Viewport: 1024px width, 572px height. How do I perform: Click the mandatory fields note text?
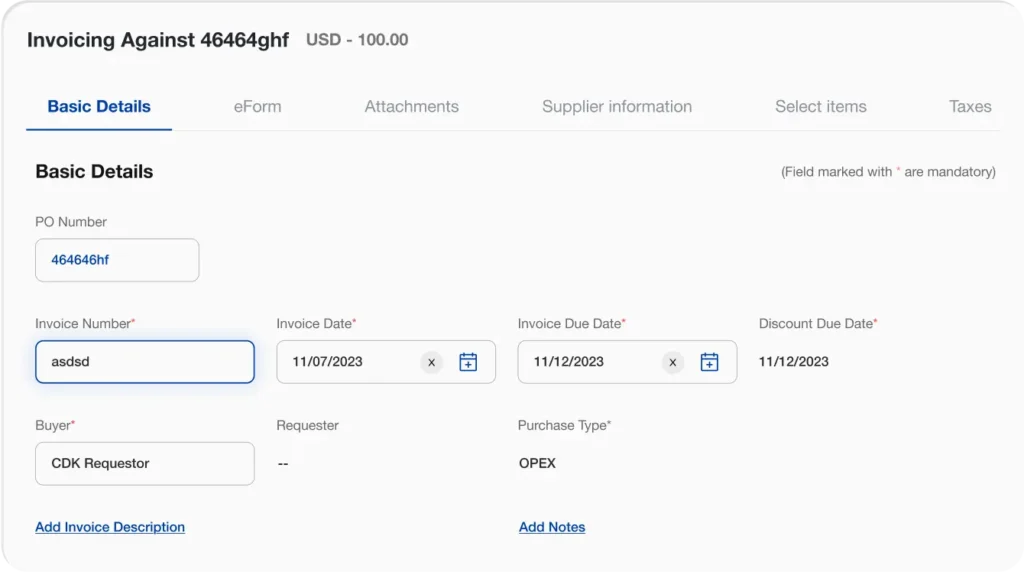[888, 172]
